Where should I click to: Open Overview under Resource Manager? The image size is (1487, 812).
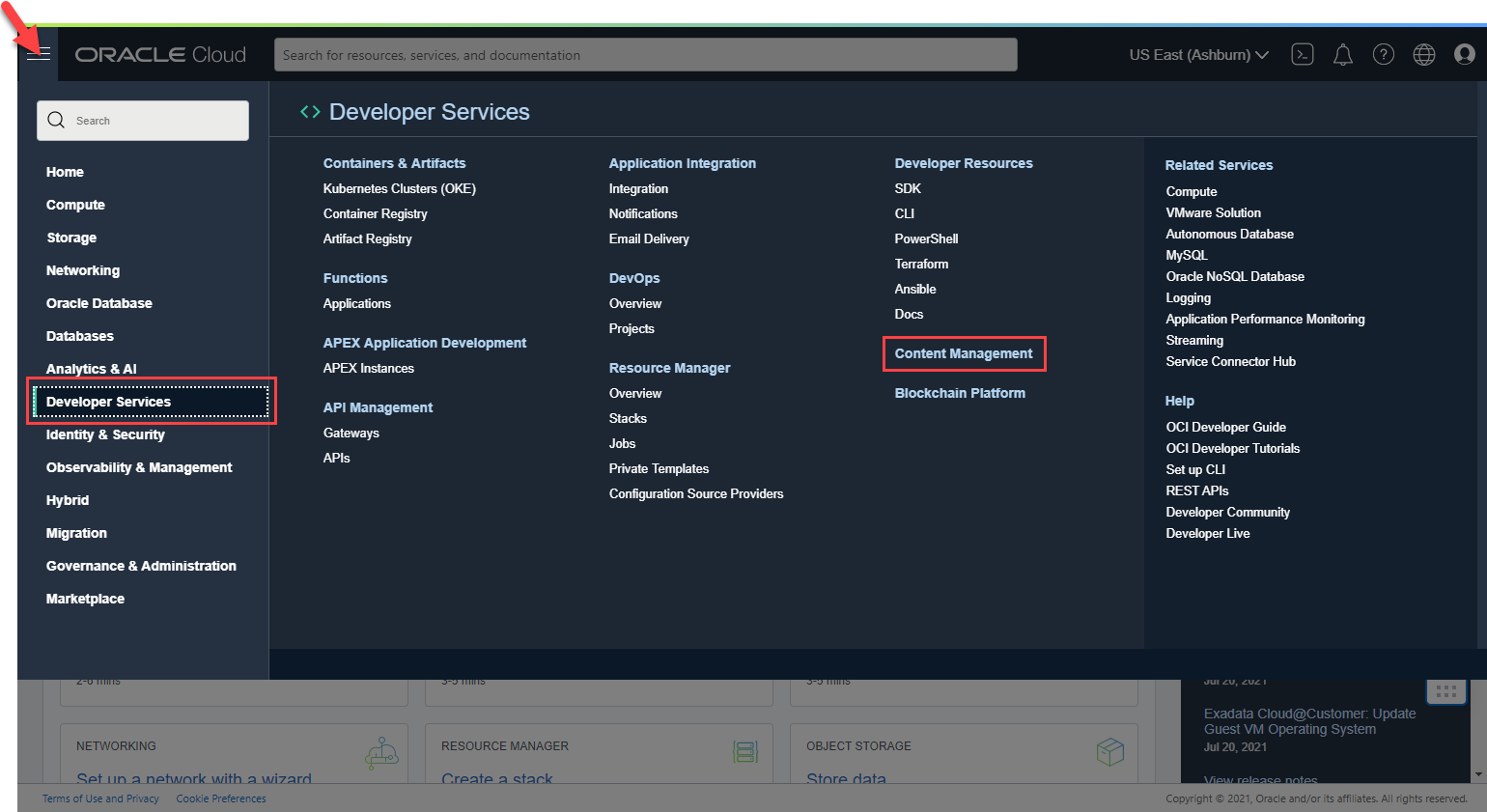click(635, 394)
